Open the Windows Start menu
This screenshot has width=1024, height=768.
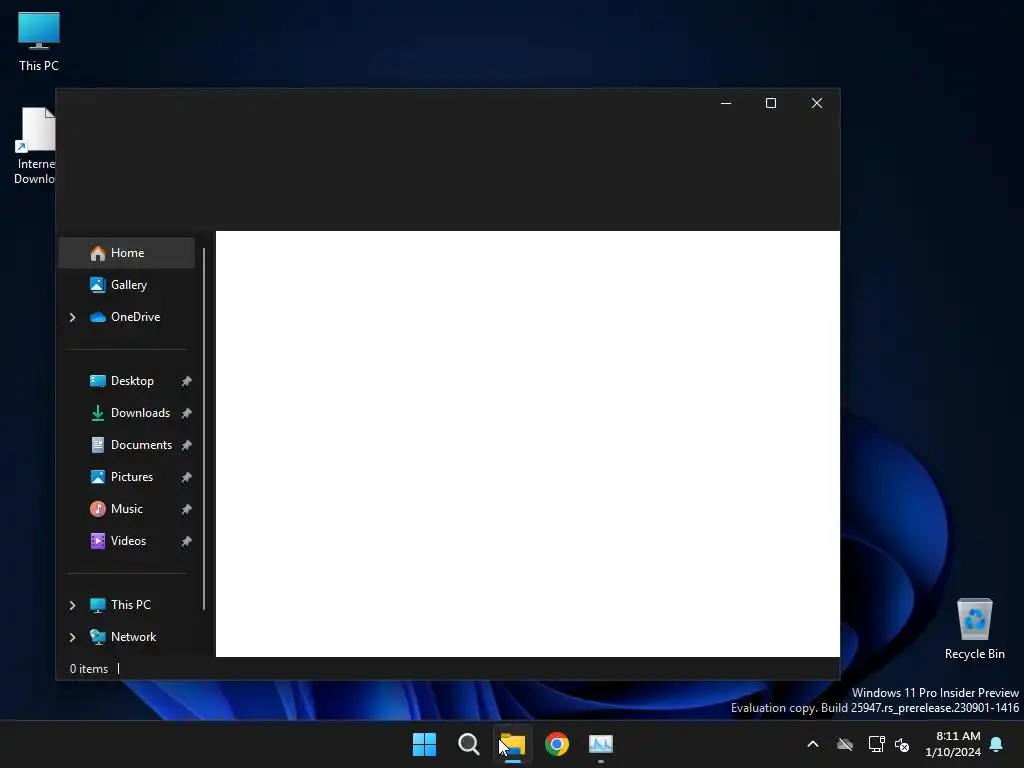point(424,744)
